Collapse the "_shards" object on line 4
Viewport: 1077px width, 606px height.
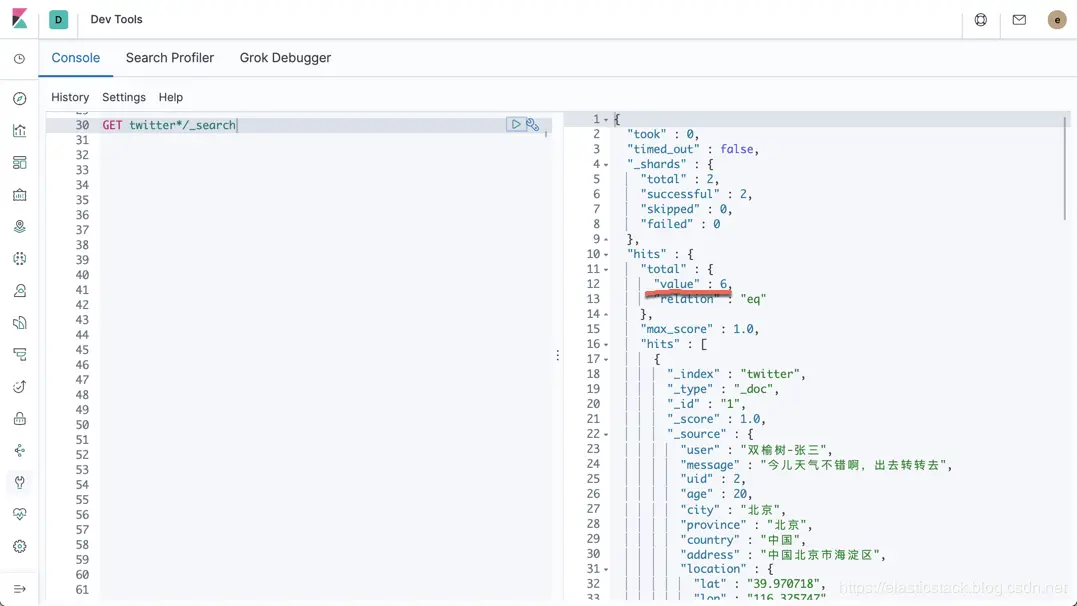606,165
